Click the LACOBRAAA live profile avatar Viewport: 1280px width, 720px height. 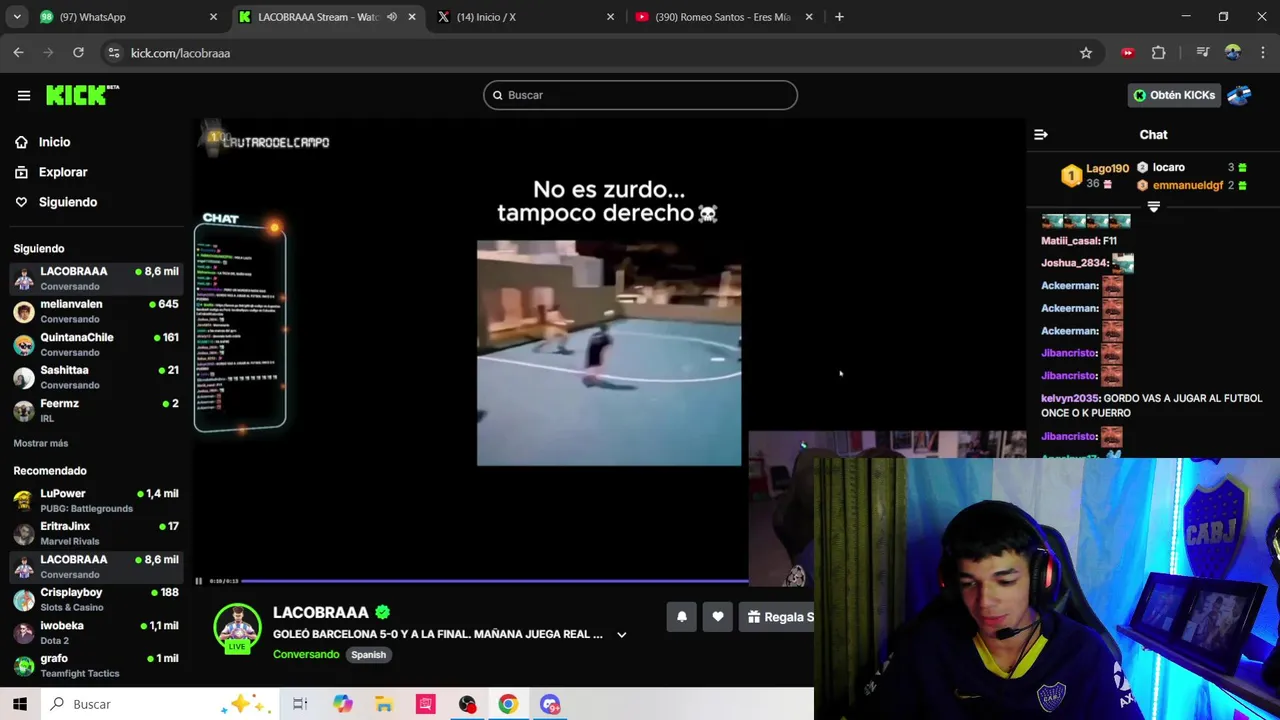(237, 628)
